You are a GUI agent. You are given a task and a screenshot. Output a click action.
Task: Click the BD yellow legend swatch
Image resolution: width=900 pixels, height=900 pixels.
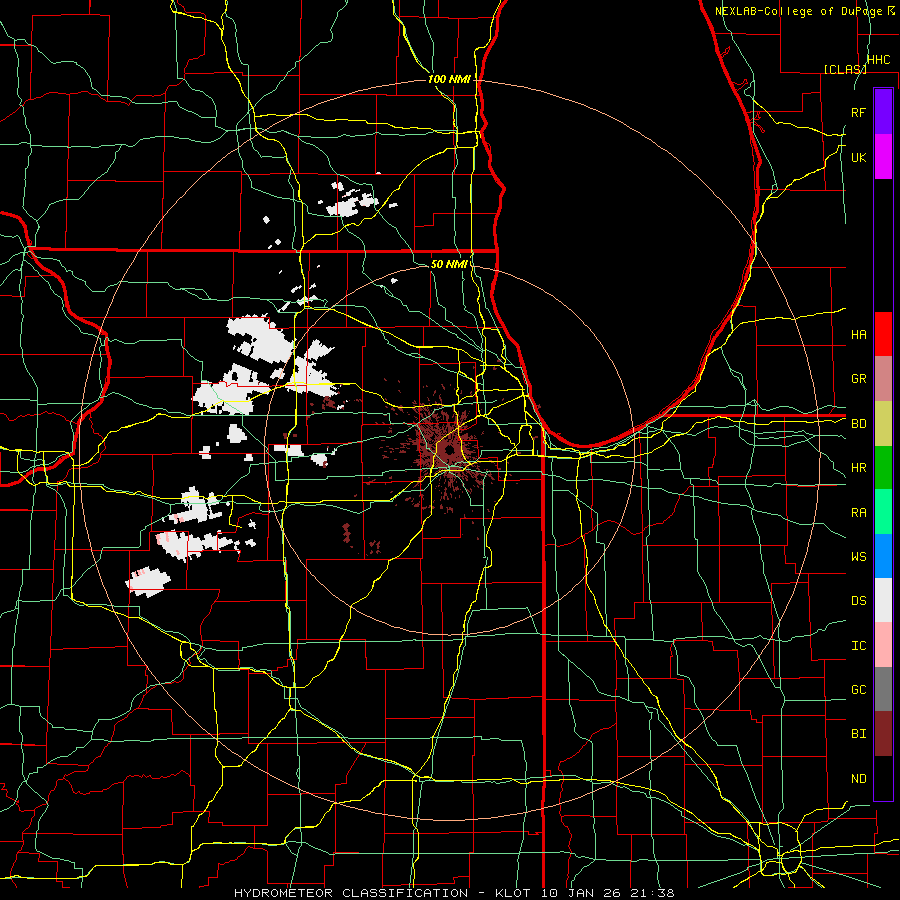(883, 423)
